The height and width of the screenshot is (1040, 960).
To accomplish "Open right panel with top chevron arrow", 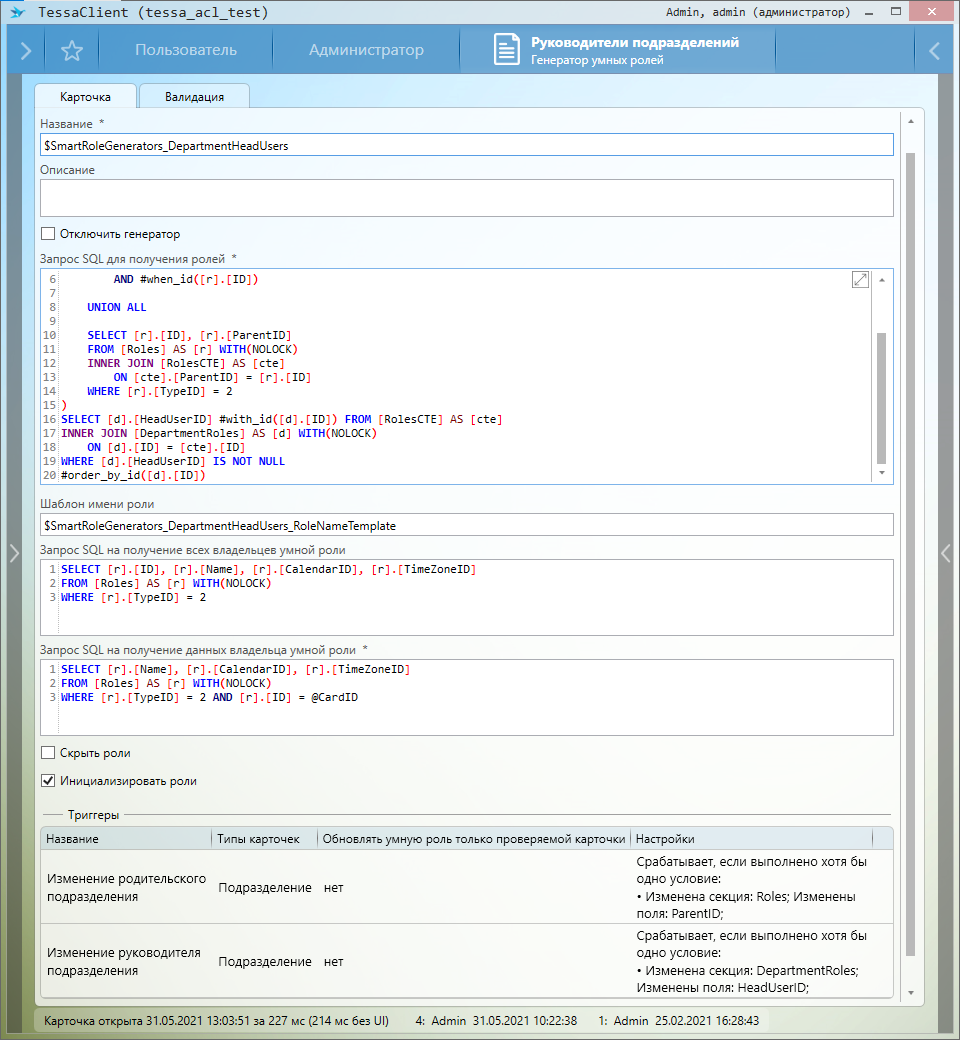I will tap(934, 51).
